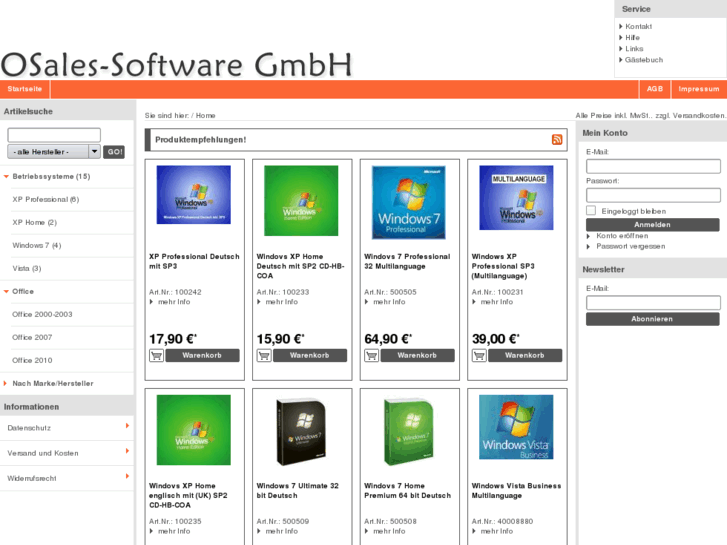Viewport: 727px width, 545px height.
Task: Open the Konto eröffnen link
Action: 622,236
